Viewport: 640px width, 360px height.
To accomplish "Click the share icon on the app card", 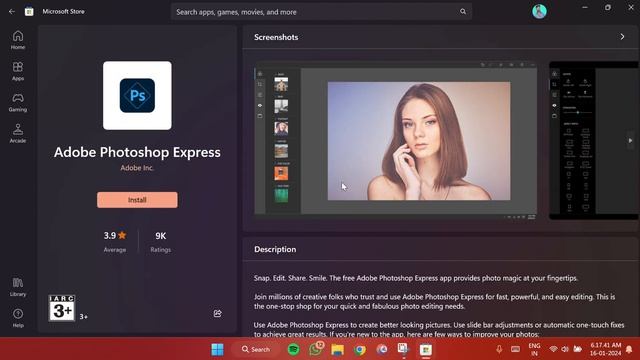I will click(218, 313).
